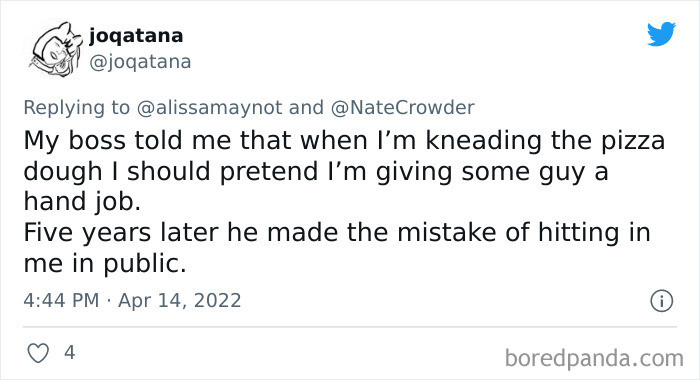Click the line starting "Five years later"
The width and height of the screenshot is (700, 380).
tap(337, 233)
